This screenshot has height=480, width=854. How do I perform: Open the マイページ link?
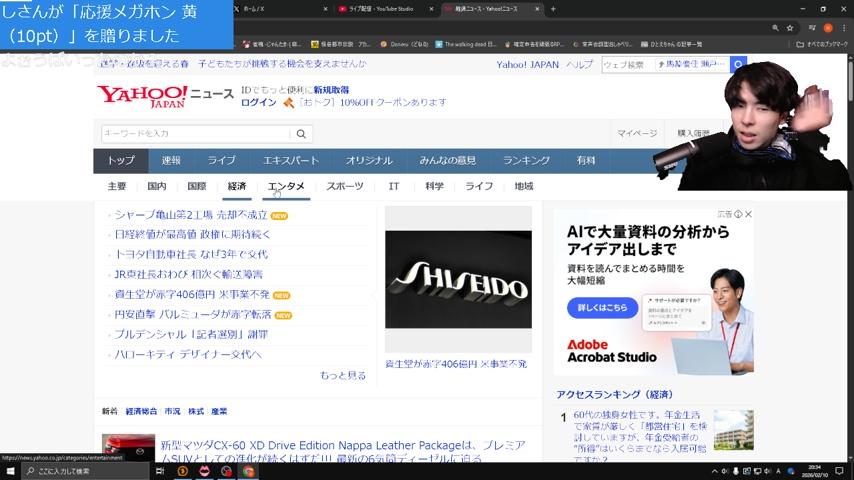click(637, 133)
